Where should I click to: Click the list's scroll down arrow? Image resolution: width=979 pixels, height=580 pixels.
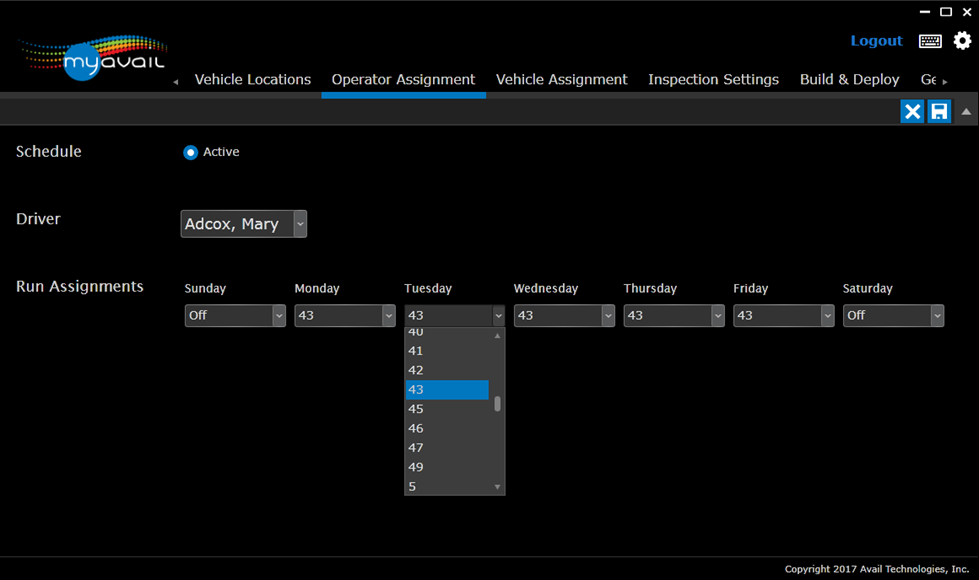[497, 487]
